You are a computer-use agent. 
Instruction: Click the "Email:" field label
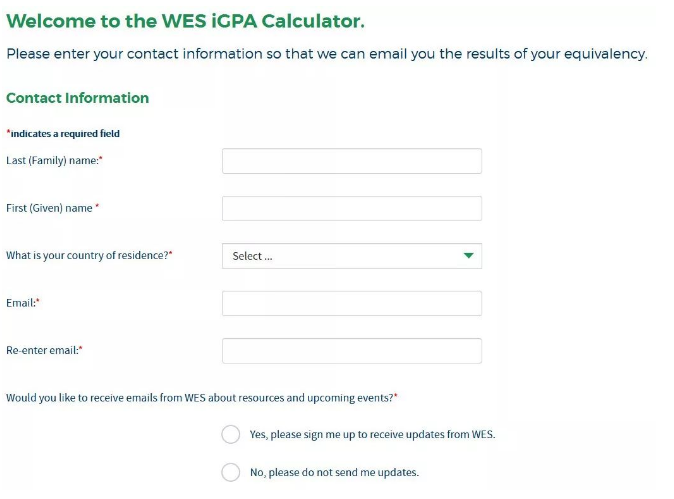(22, 303)
